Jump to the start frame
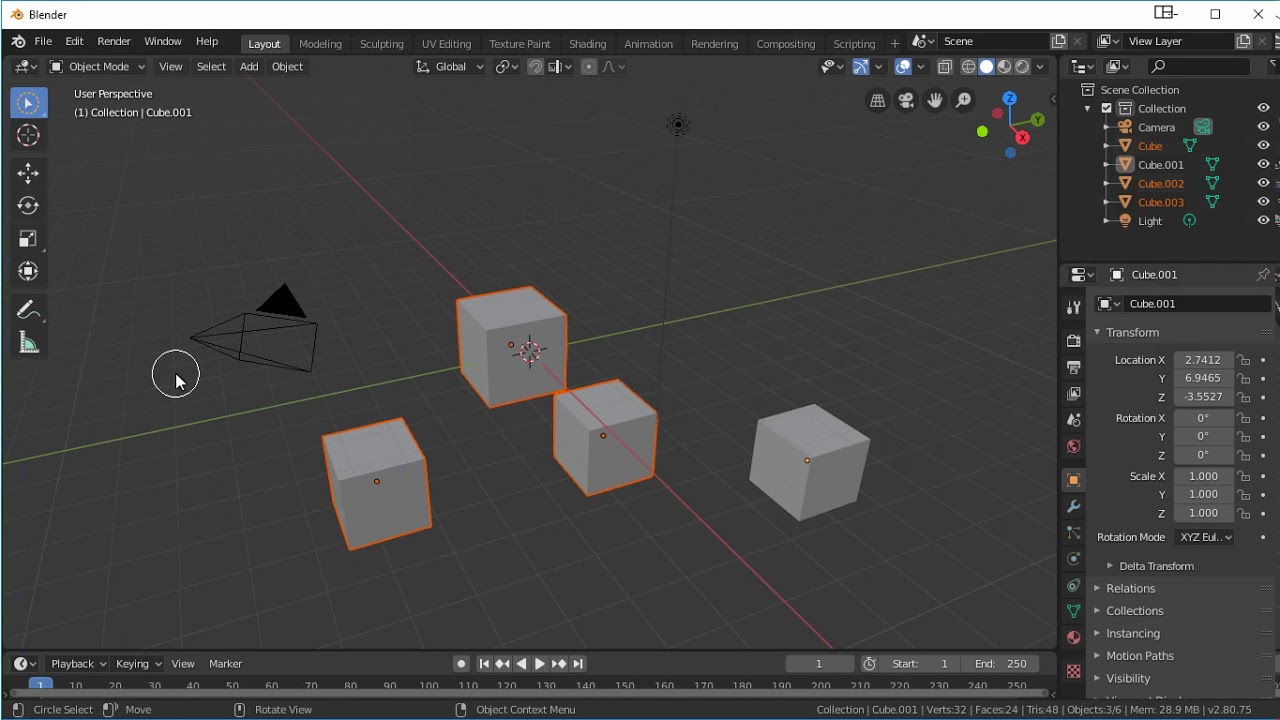The image size is (1280, 720). pos(484,664)
